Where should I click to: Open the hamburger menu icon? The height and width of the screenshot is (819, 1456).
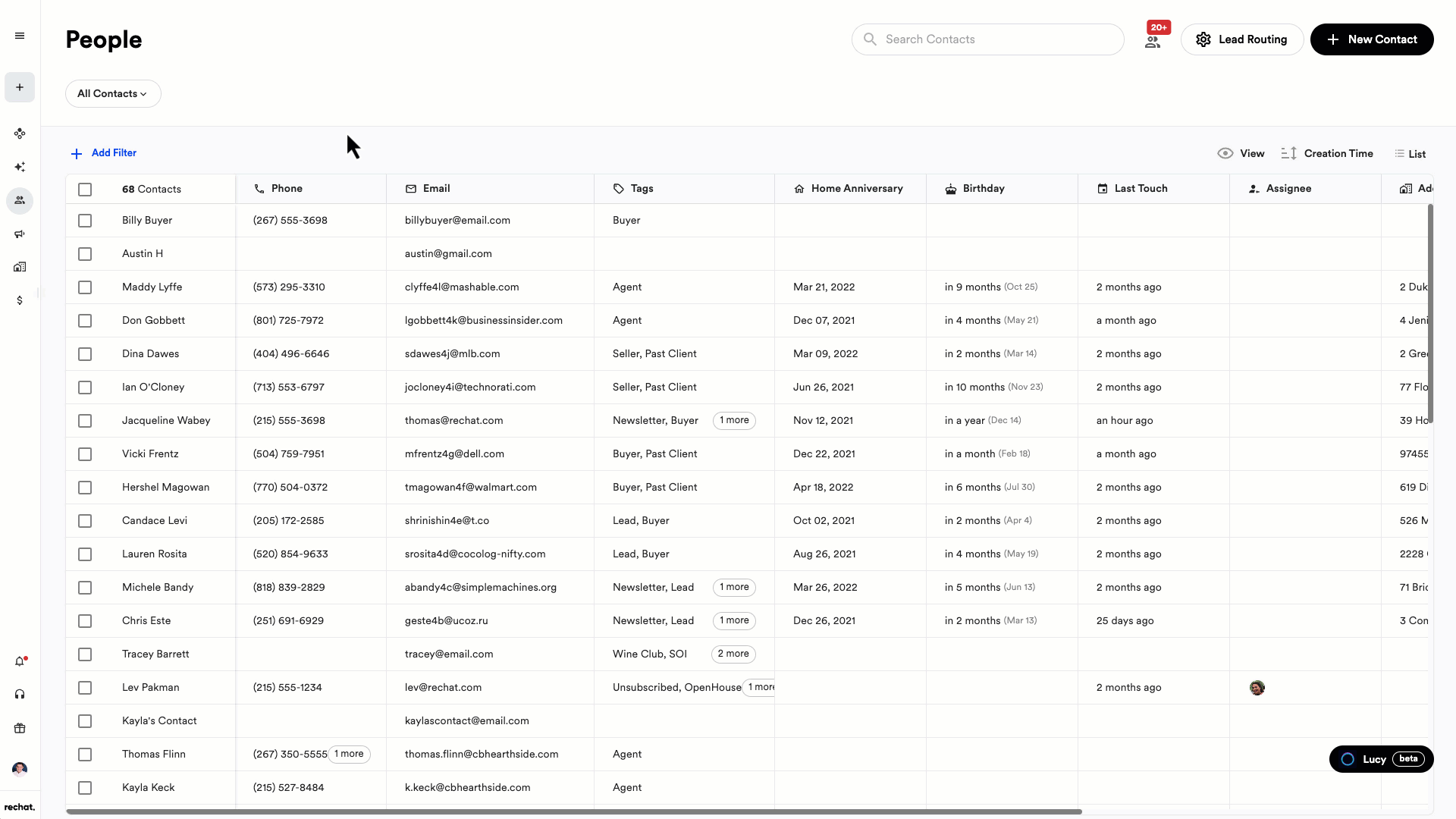tap(20, 36)
